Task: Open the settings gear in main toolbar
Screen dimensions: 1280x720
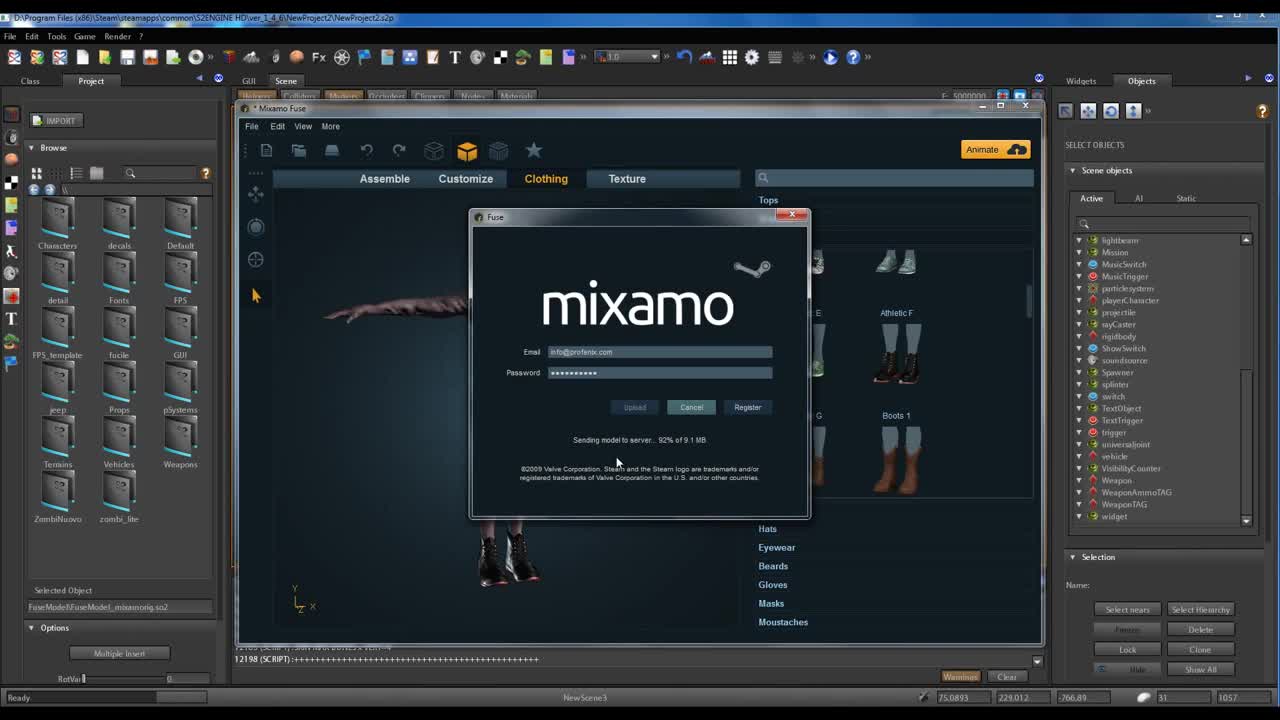Action: pyautogui.click(x=752, y=57)
